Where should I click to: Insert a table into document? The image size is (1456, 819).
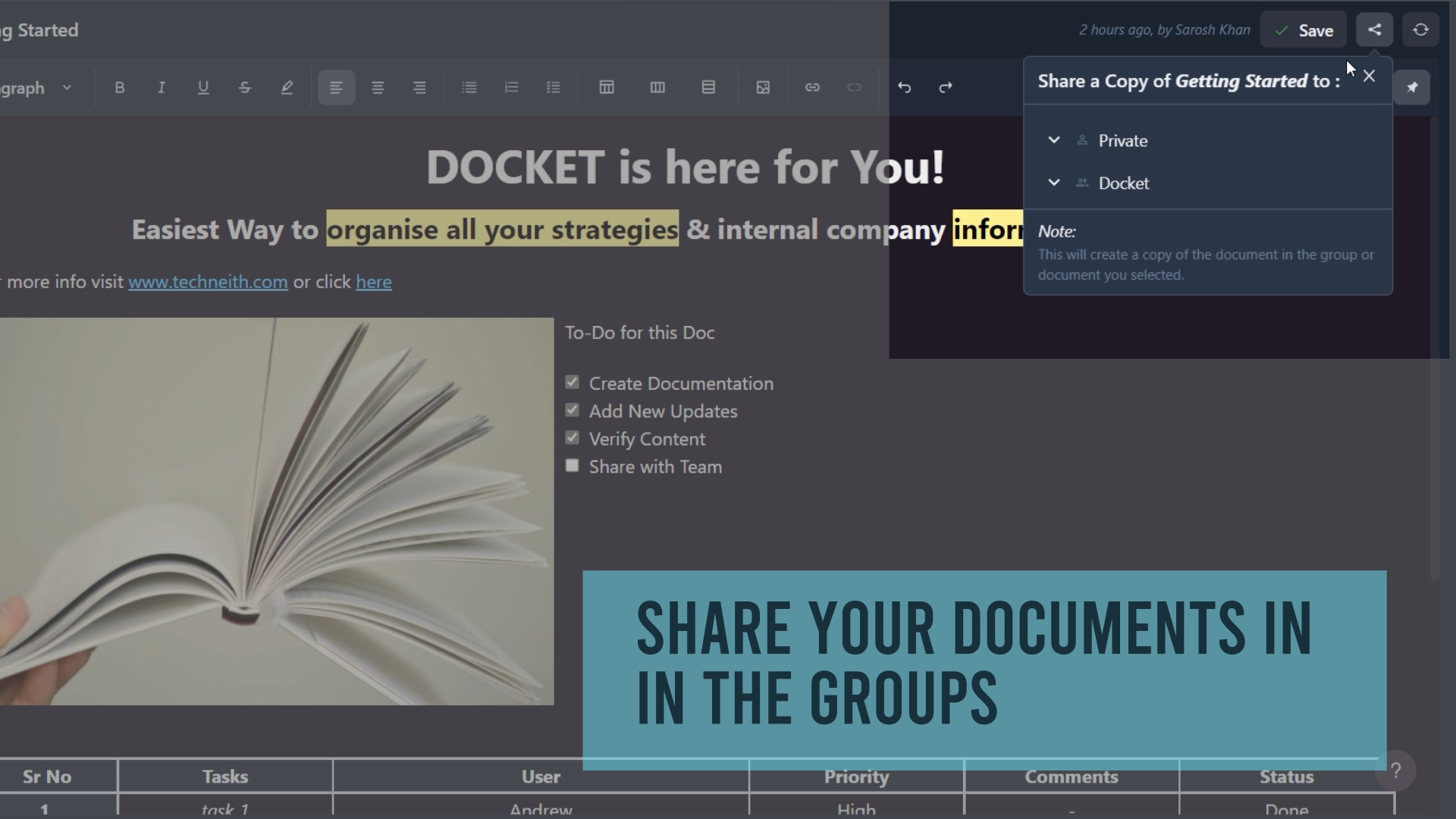tap(607, 87)
